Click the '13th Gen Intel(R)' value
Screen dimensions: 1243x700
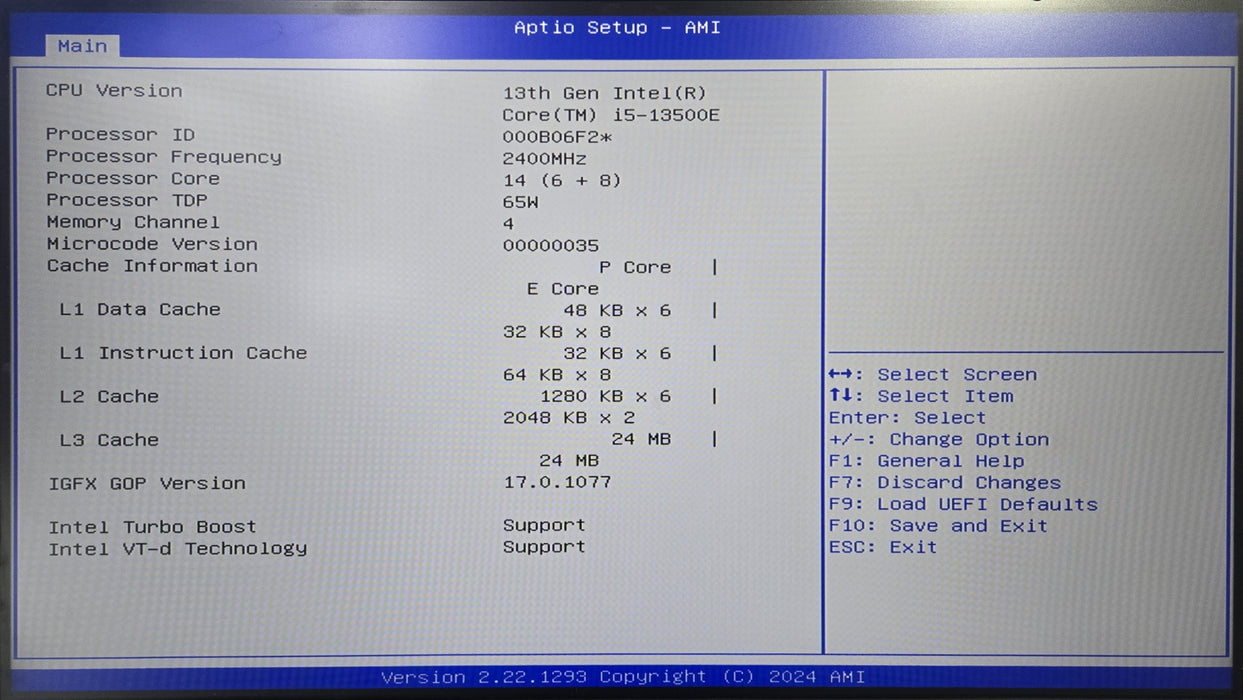pos(604,94)
